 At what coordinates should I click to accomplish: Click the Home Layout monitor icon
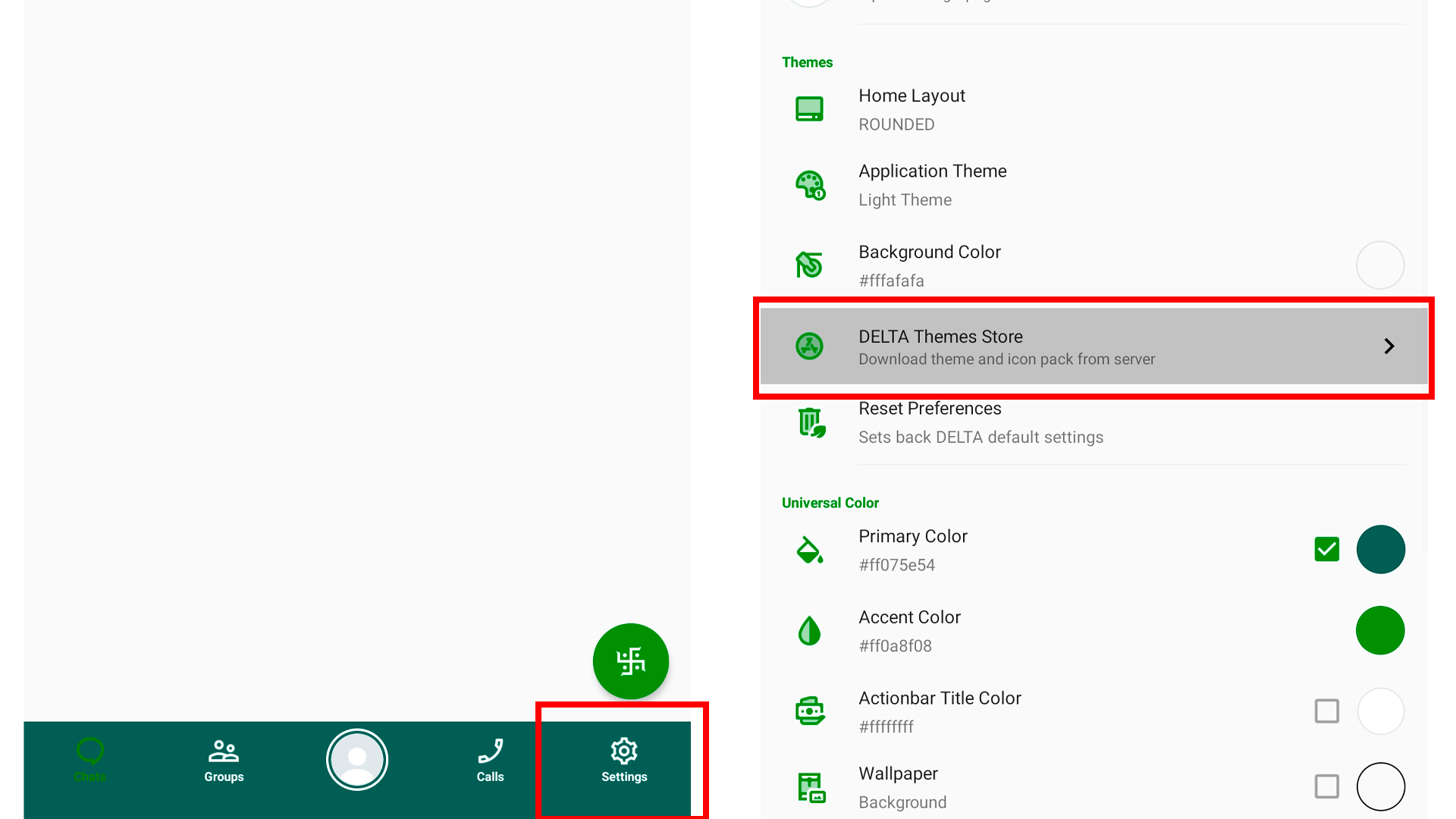[x=809, y=109]
